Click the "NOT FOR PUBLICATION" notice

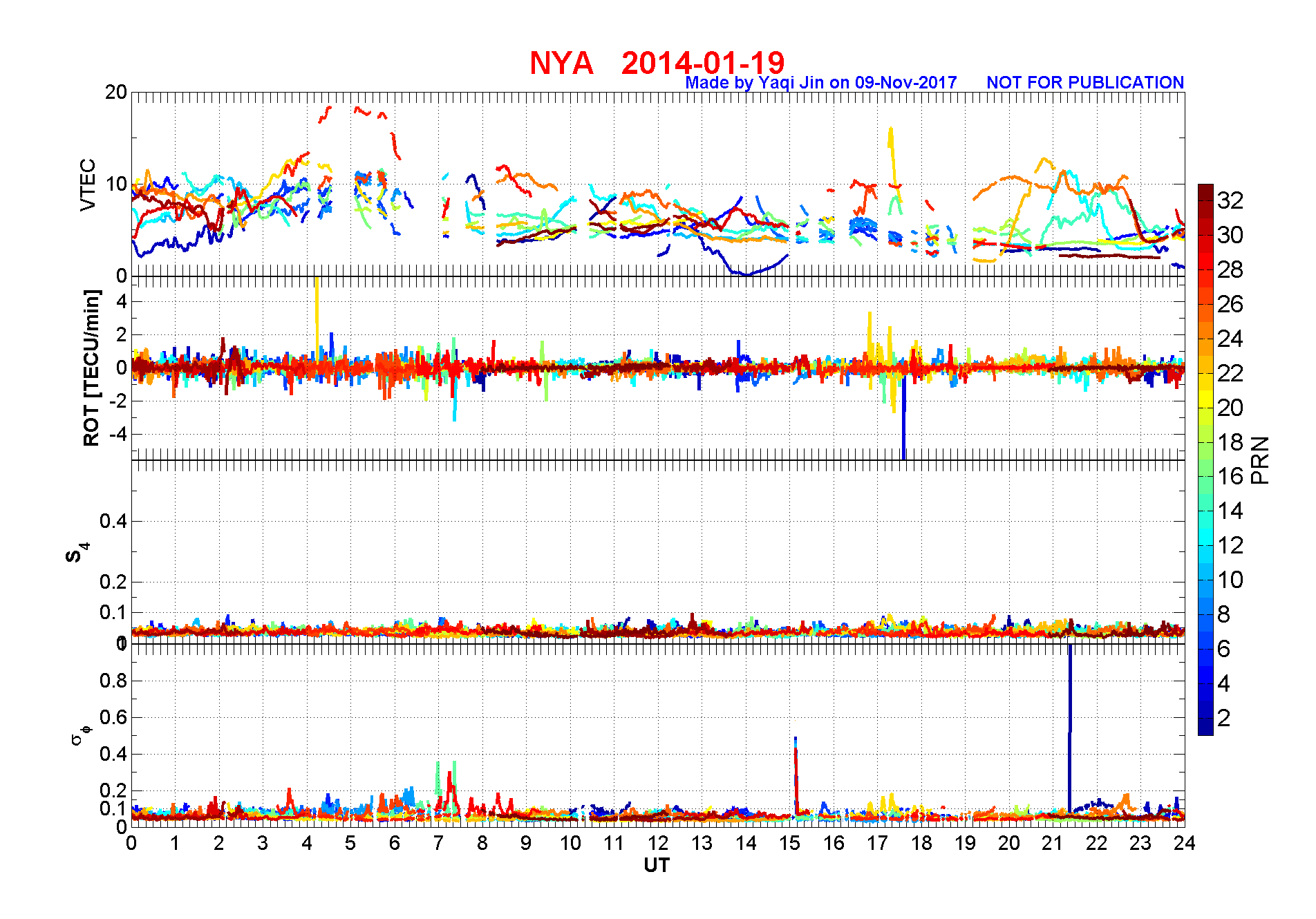click(1085, 82)
